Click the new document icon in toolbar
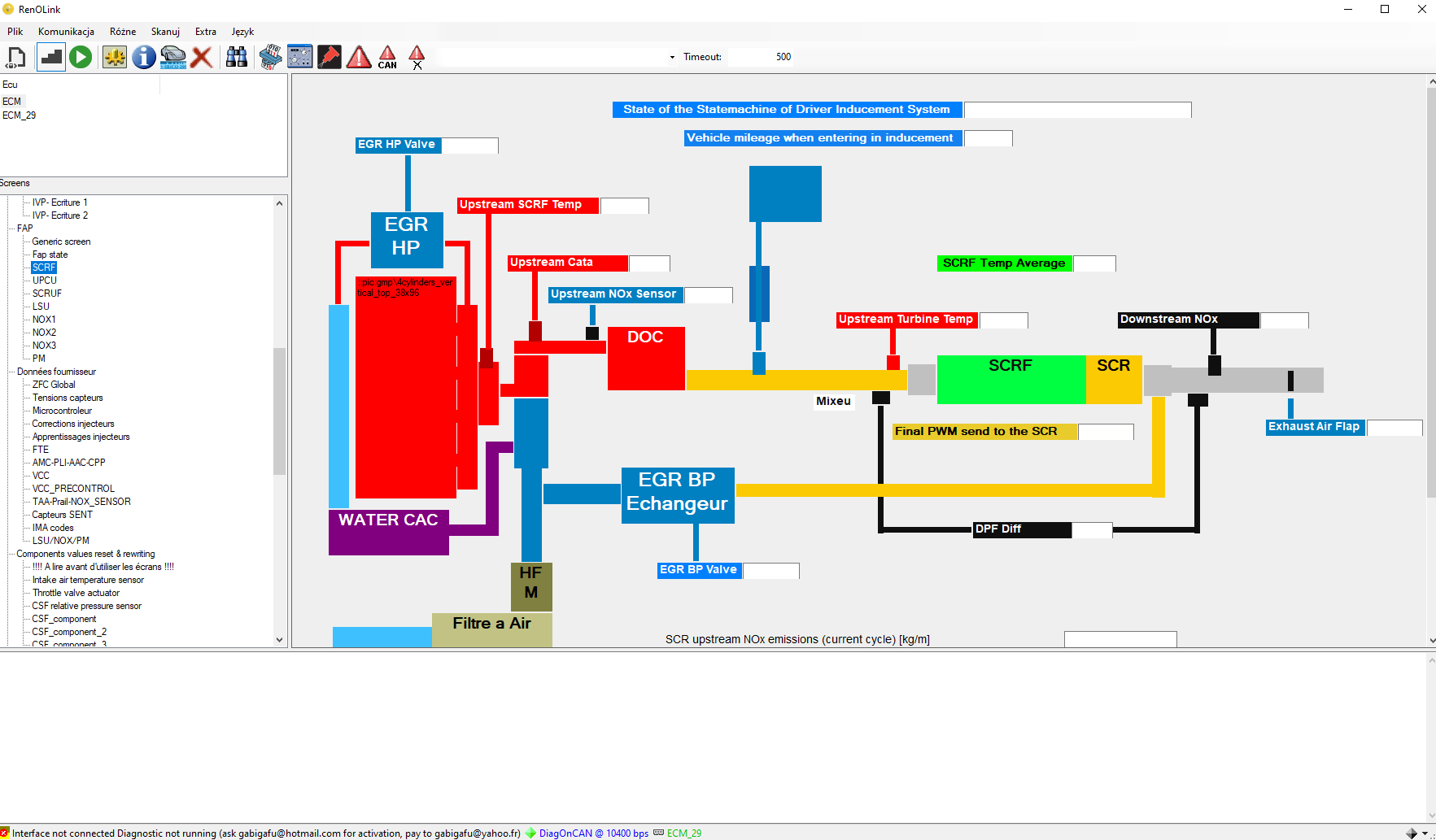The image size is (1436, 840). point(16,57)
